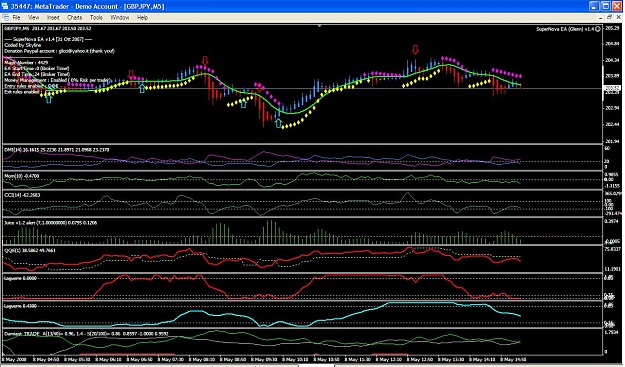Select the "GBPJPY,M5" chart header label

pyautogui.click(x=16, y=29)
